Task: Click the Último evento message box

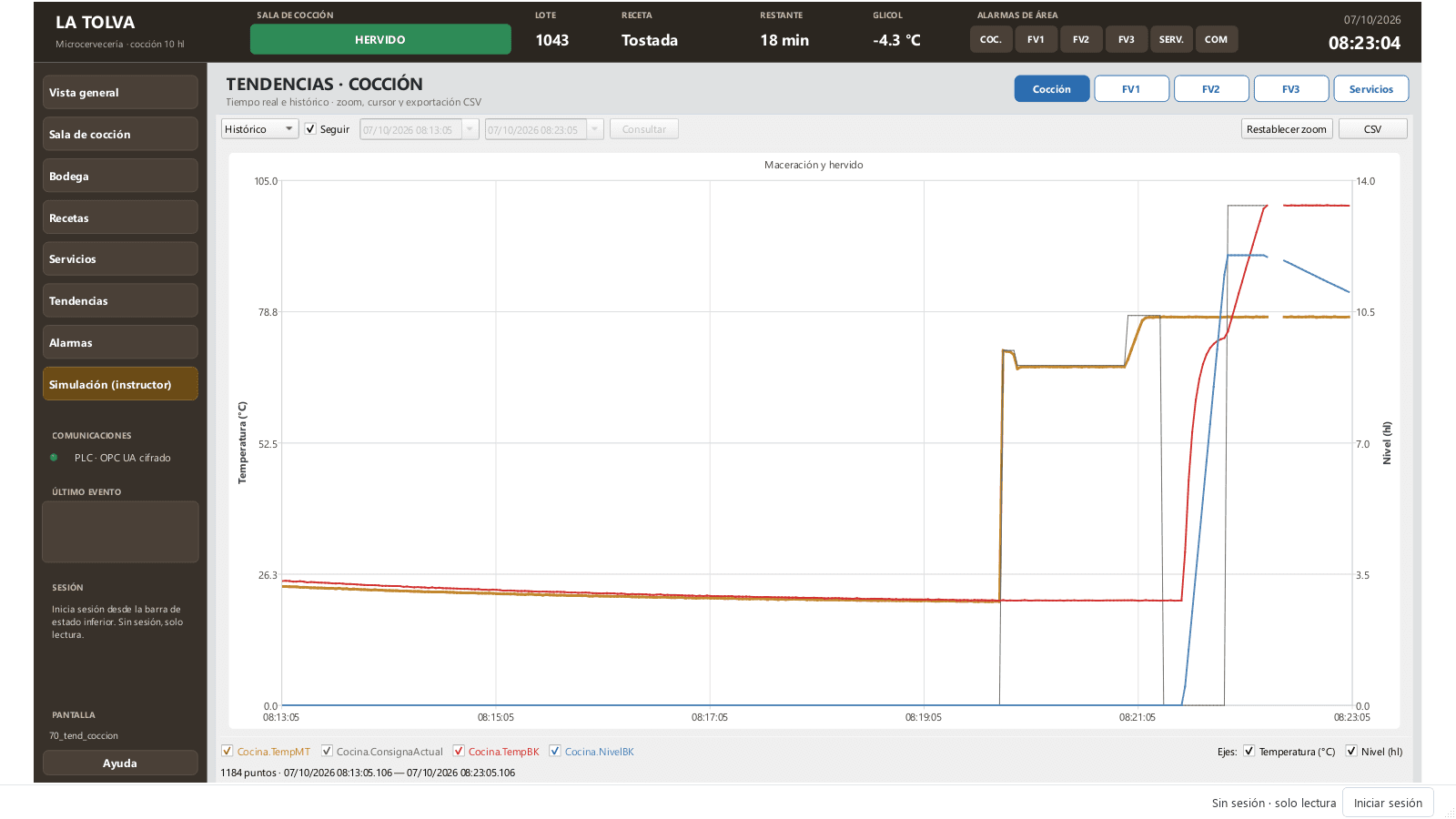Action: click(x=120, y=531)
